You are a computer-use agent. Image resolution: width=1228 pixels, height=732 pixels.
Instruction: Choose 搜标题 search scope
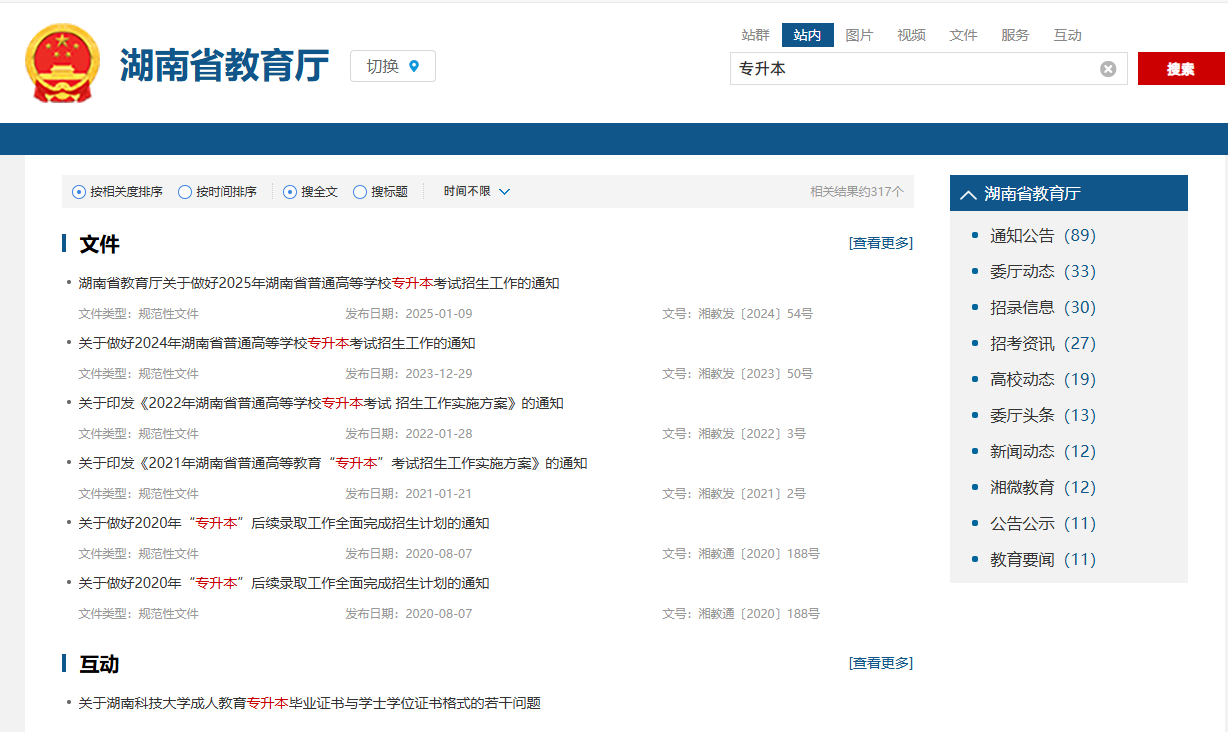[x=360, y=192]
